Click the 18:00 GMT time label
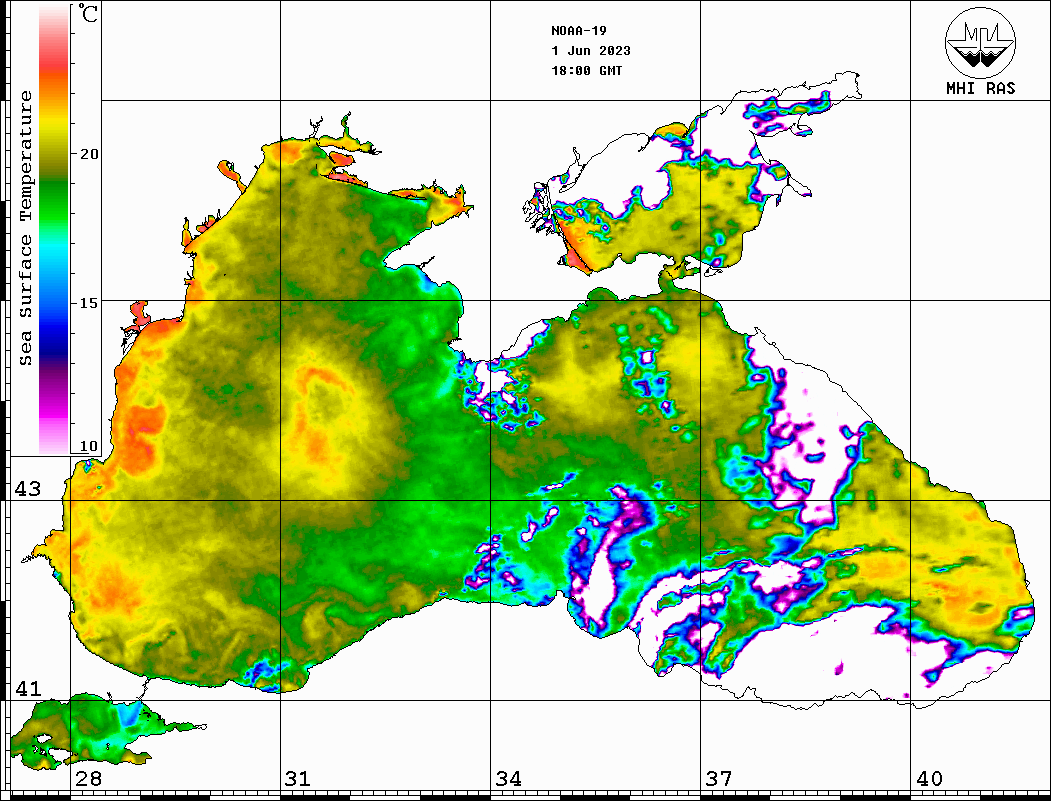1051x801 pixels. [586, 70]
